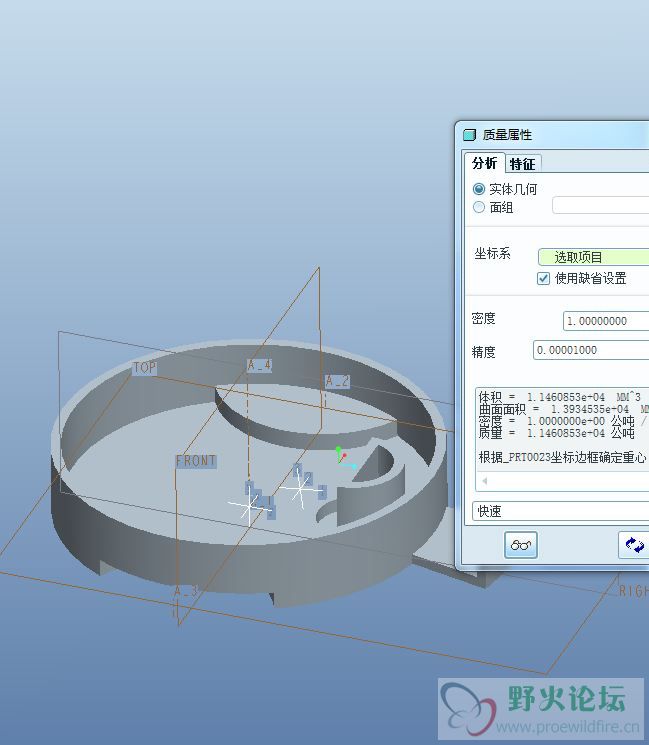Select the A_3 axis label
The width and height of the screenshot is (649, 745).
click(x=185, y=592)
